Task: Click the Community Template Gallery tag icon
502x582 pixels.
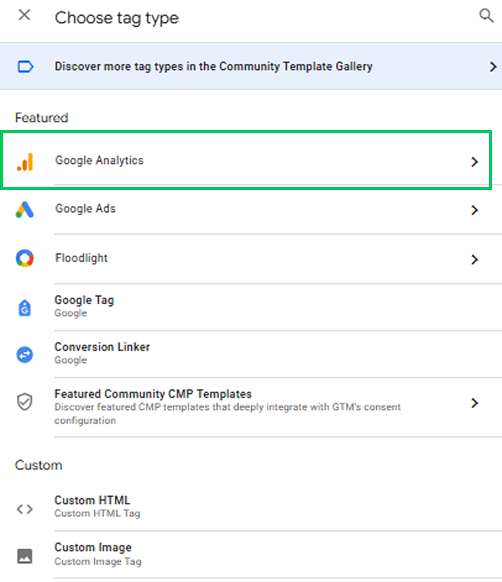Action: pyautogui.click(x=25, y=67)
